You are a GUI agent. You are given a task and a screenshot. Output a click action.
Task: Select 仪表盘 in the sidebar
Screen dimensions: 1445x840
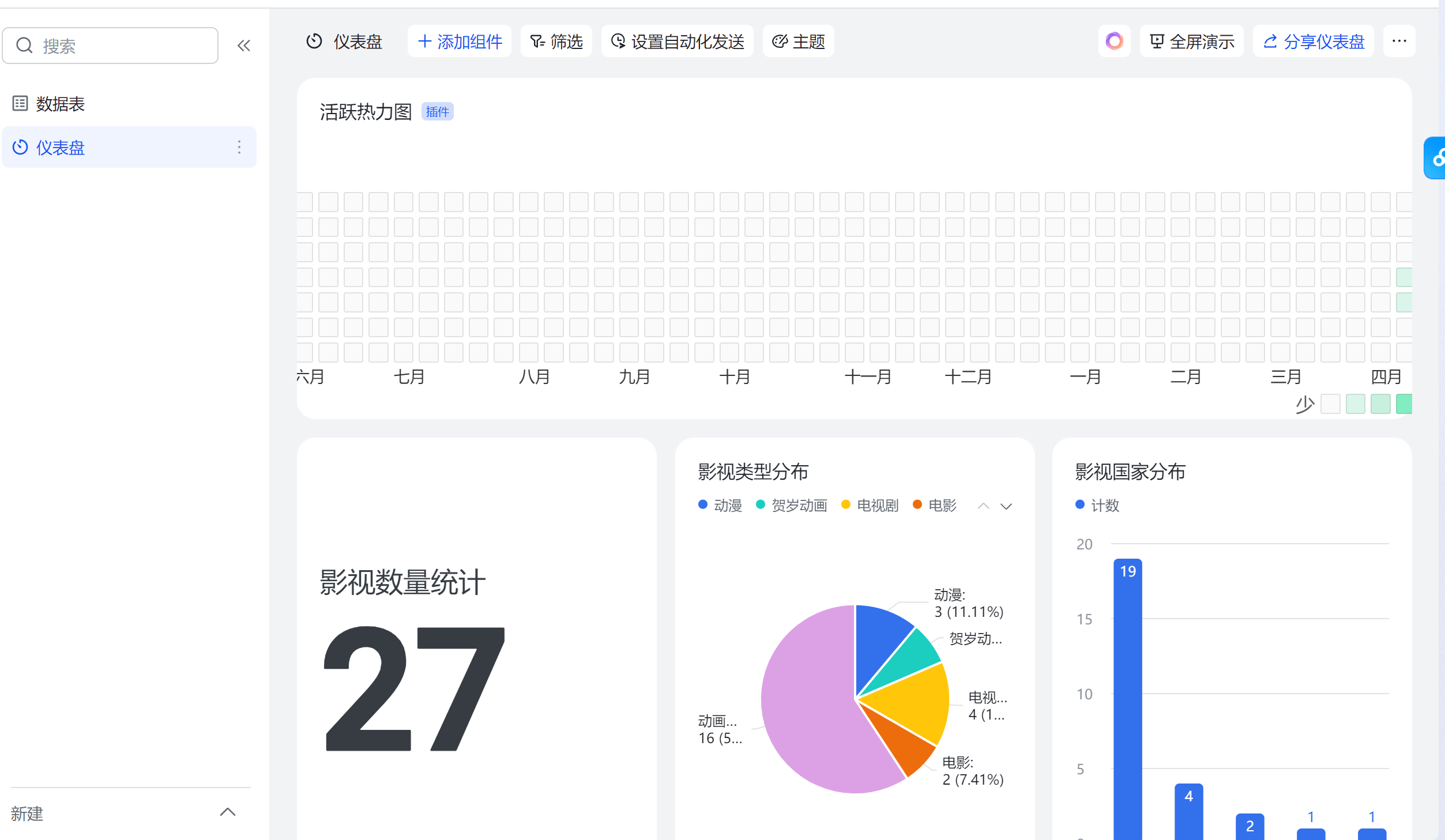click(x=60, y=148)
